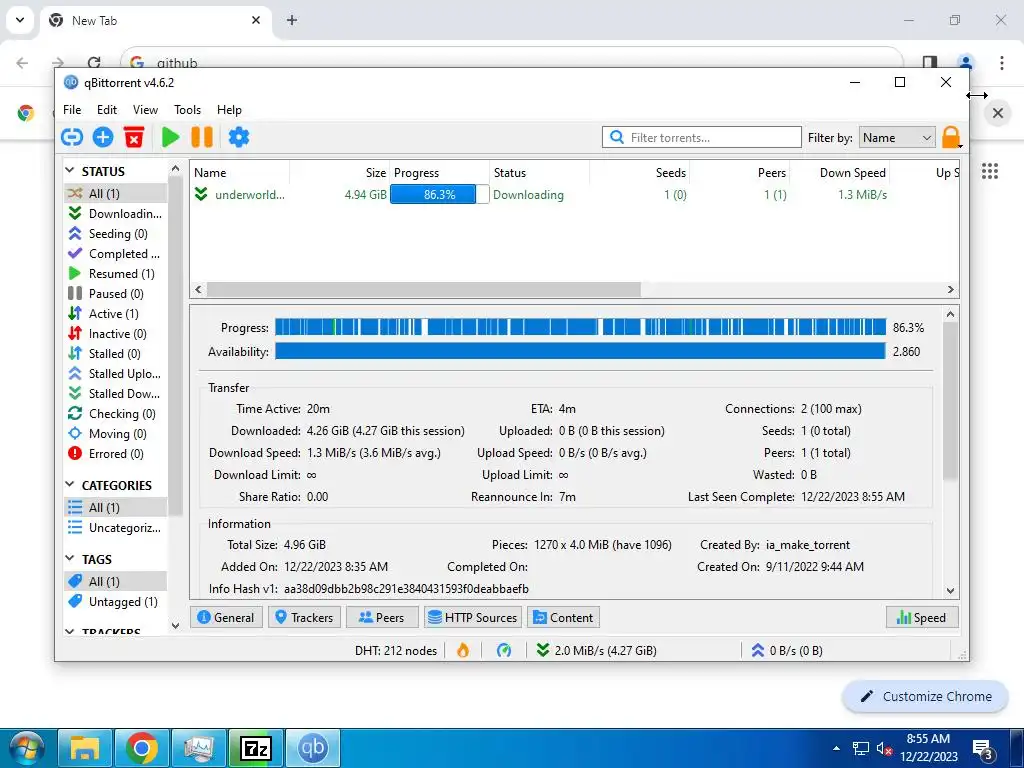Select the Untagged (1) tag filter
Screen dimensions: 1024x768
pyautogui.click(x=115, y=601)
